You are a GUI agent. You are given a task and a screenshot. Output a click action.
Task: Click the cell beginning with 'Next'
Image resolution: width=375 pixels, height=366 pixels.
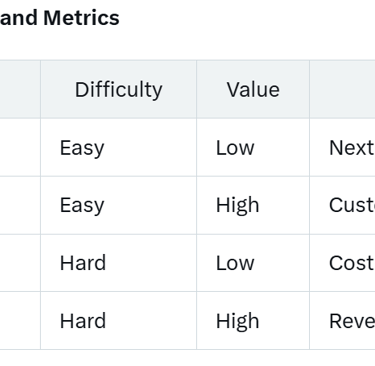(342, 147)
